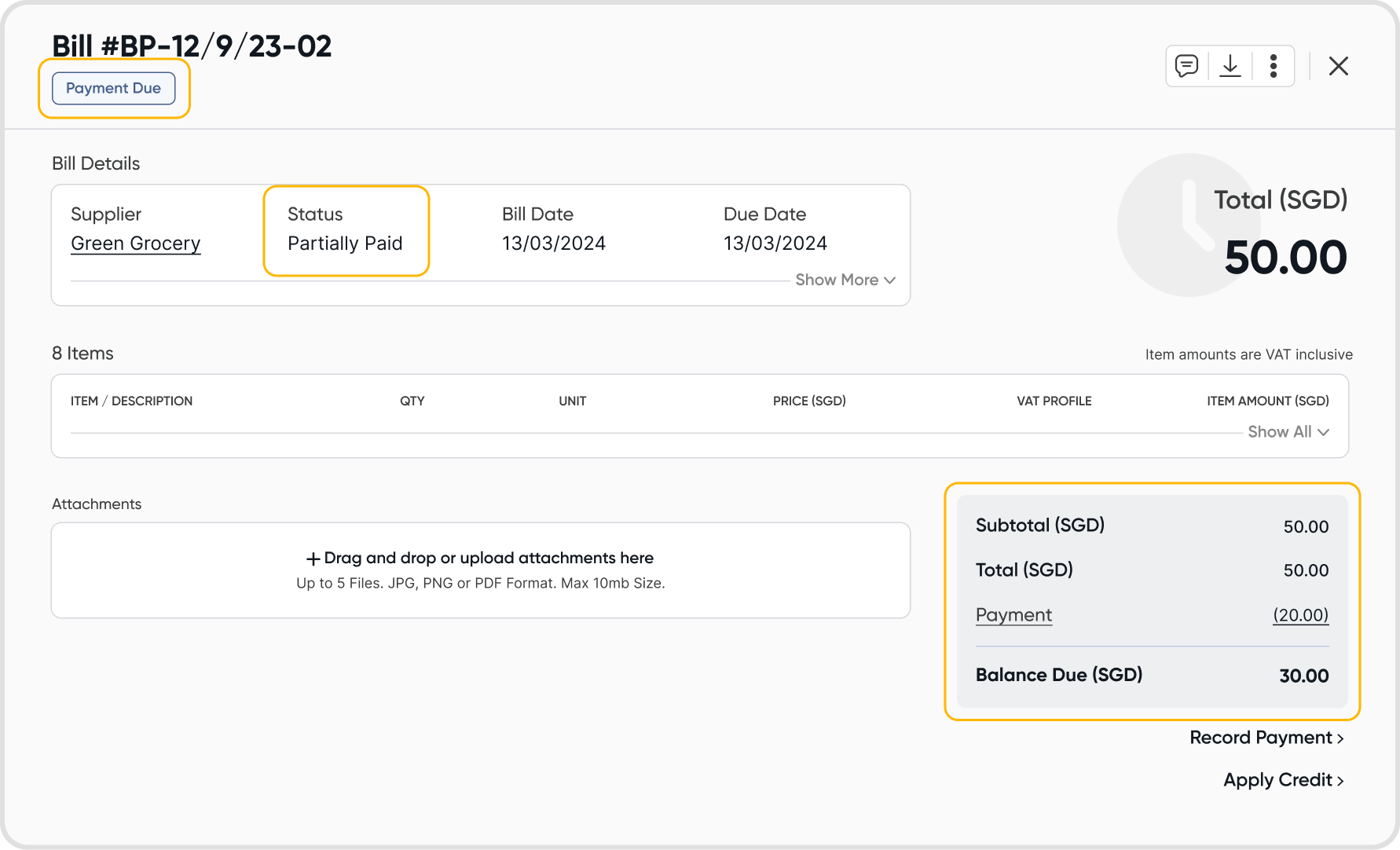Click the ITEM / DESCRIPTION column header
This screenshot has height=850, width=1400.
point(131,401)
